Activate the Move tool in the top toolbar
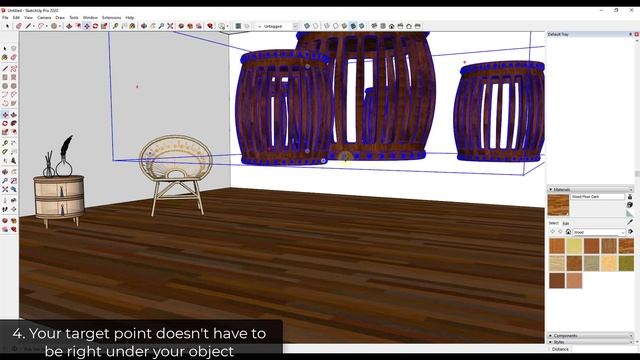The image size is (640, 360). (87, 26)
